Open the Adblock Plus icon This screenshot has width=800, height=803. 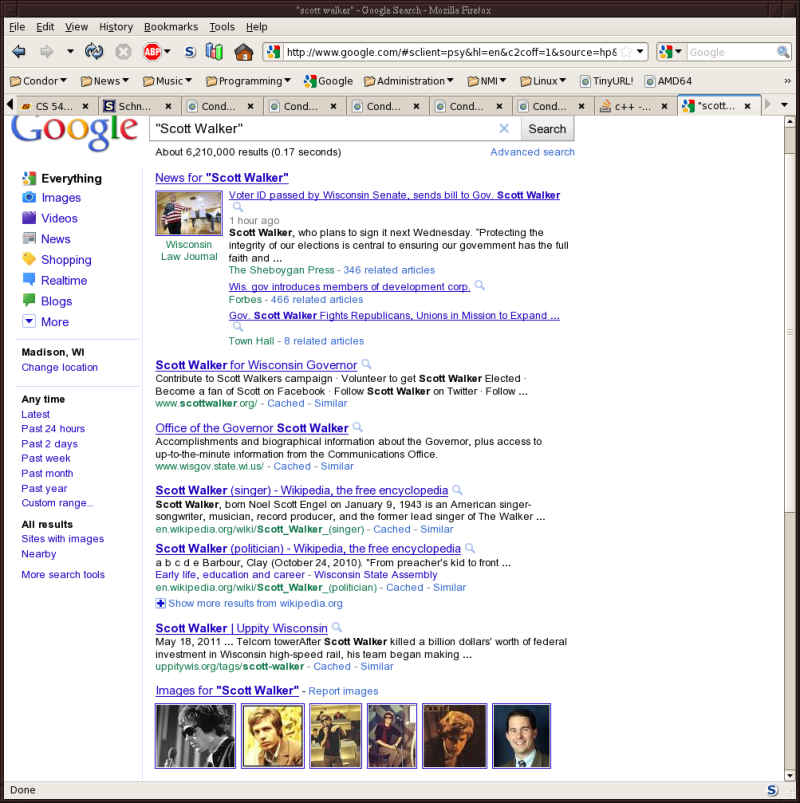pyautogui.click(x=152, y=52)
